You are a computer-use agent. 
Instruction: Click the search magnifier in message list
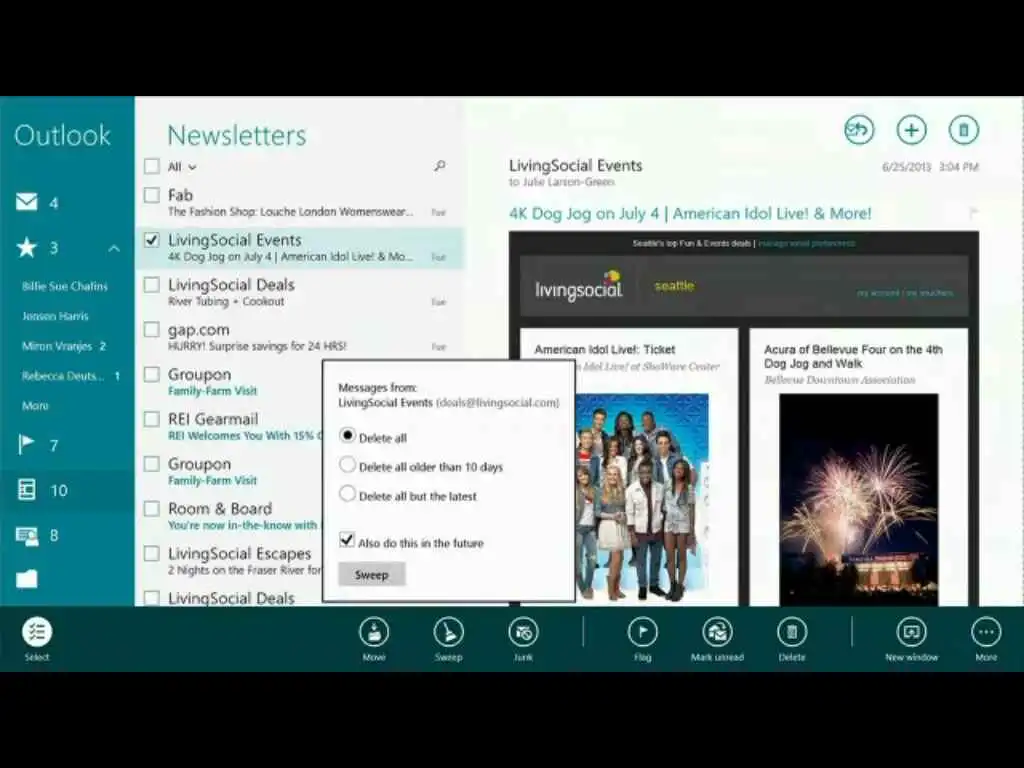click(440, 167)
